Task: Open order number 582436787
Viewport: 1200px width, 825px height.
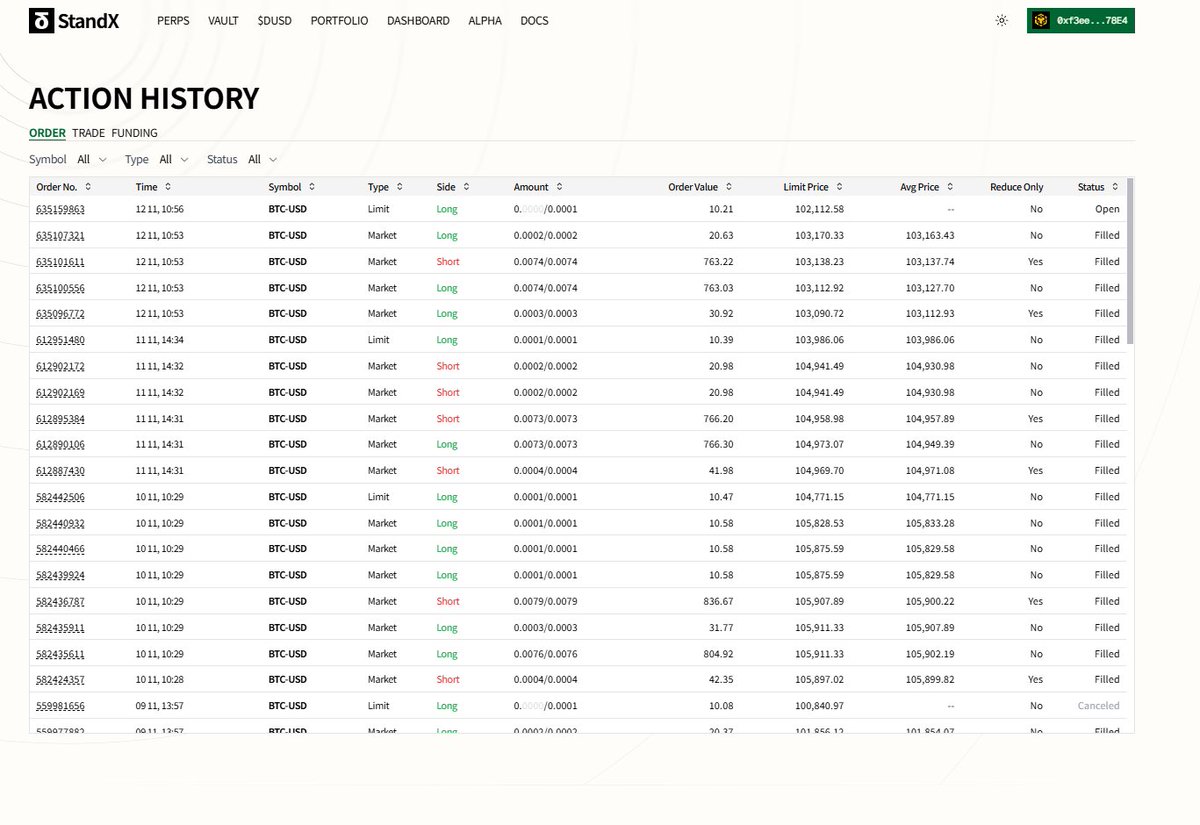Action: pyautogui.click(x=60, y=602)
